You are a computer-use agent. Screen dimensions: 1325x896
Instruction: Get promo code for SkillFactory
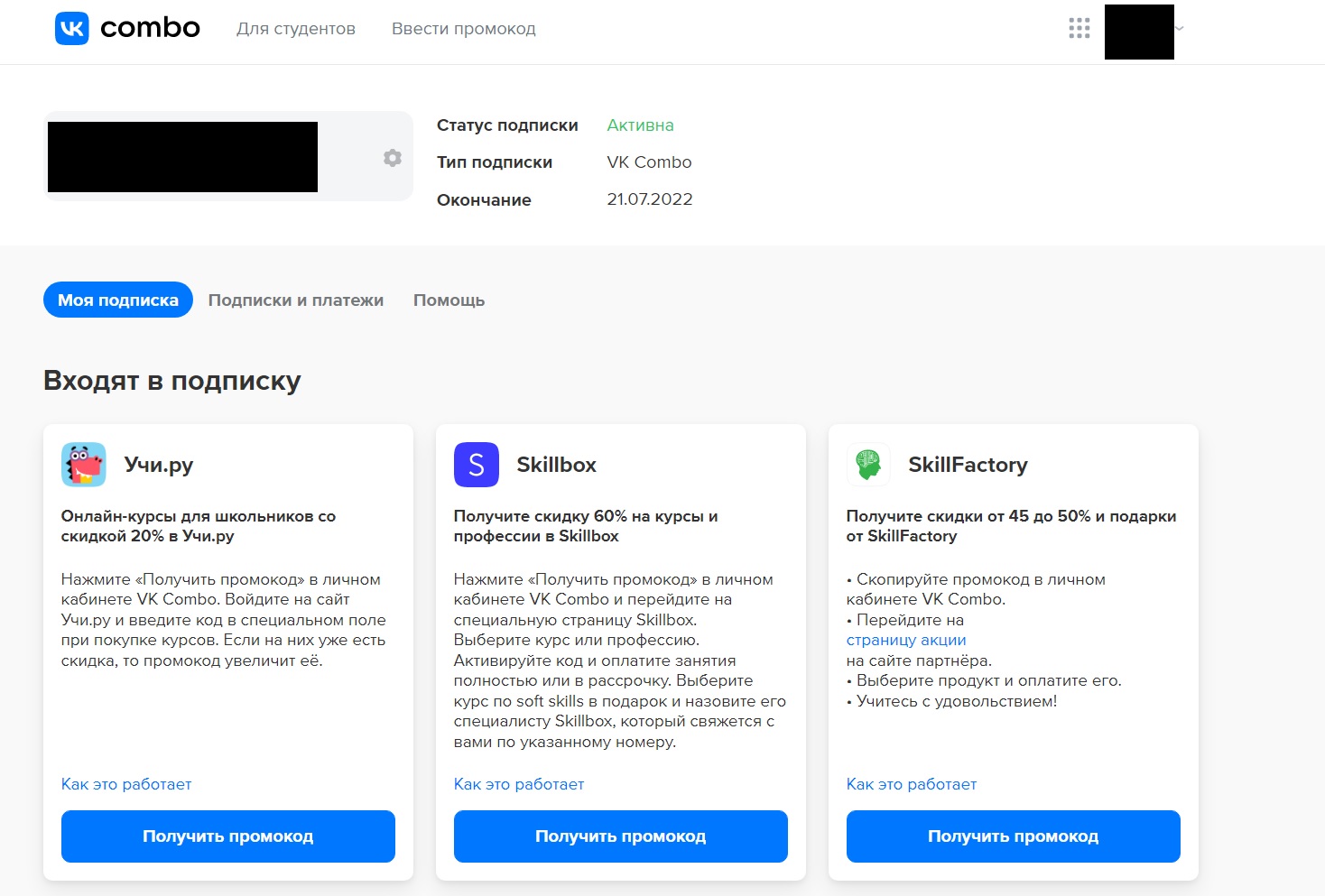pyautogui.click(x=1014, y=836)
